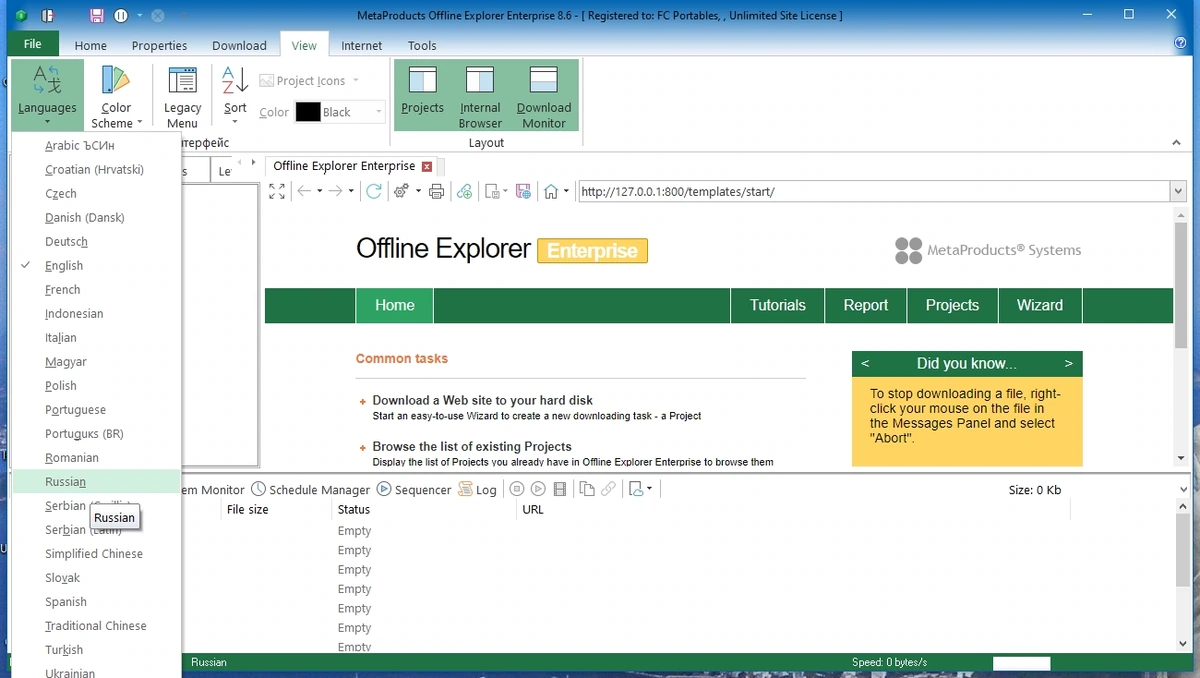Switch to the Internet ribbon tab
The width and height of the screenshot is (1200, 678).
(x=362, y=45)
